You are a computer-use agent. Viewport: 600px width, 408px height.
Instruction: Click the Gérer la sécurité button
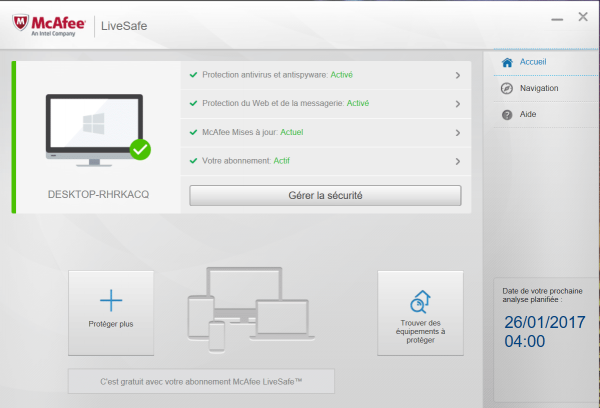[325, 196]
